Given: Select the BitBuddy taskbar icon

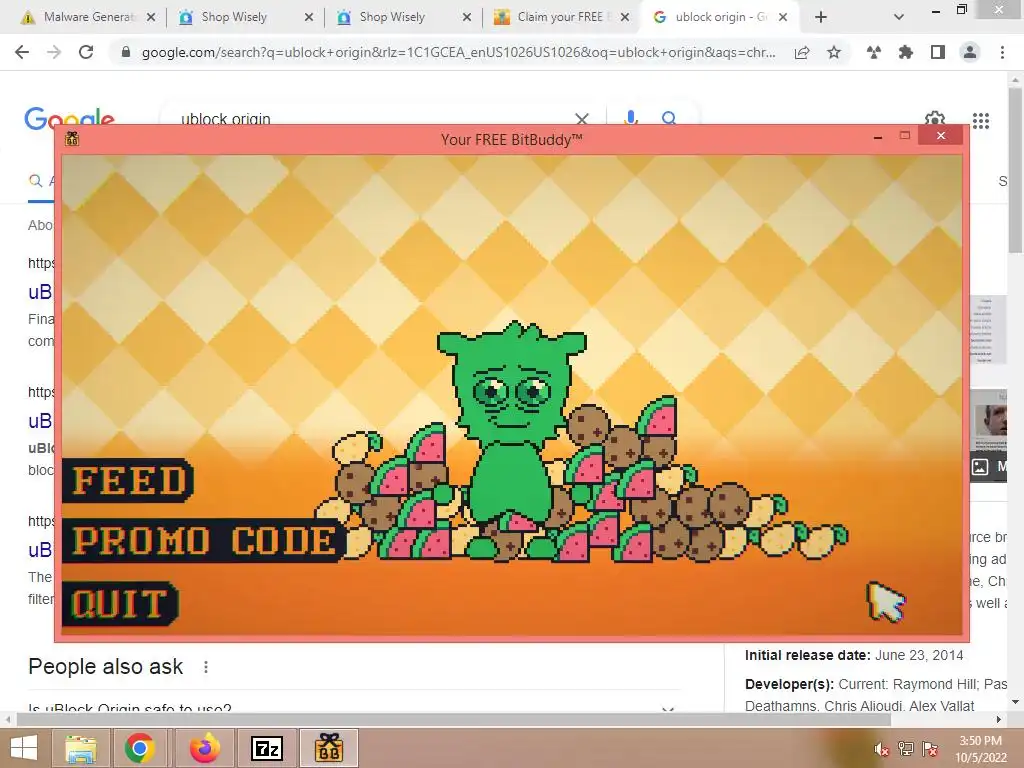Looking at the screenshot, I should [x=329, y=748].
